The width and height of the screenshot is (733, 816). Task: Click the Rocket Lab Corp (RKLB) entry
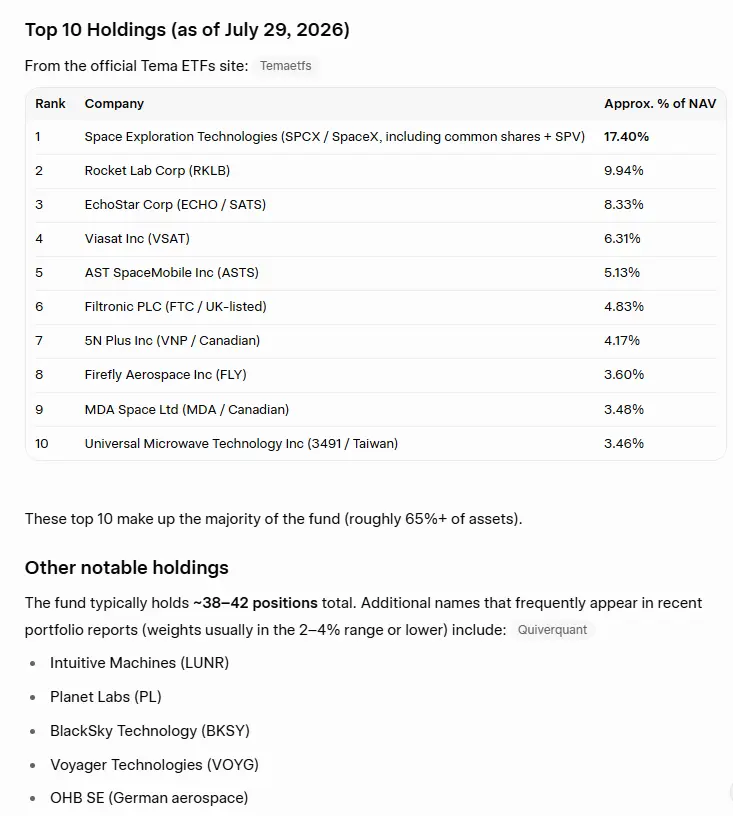click(157, 171)
